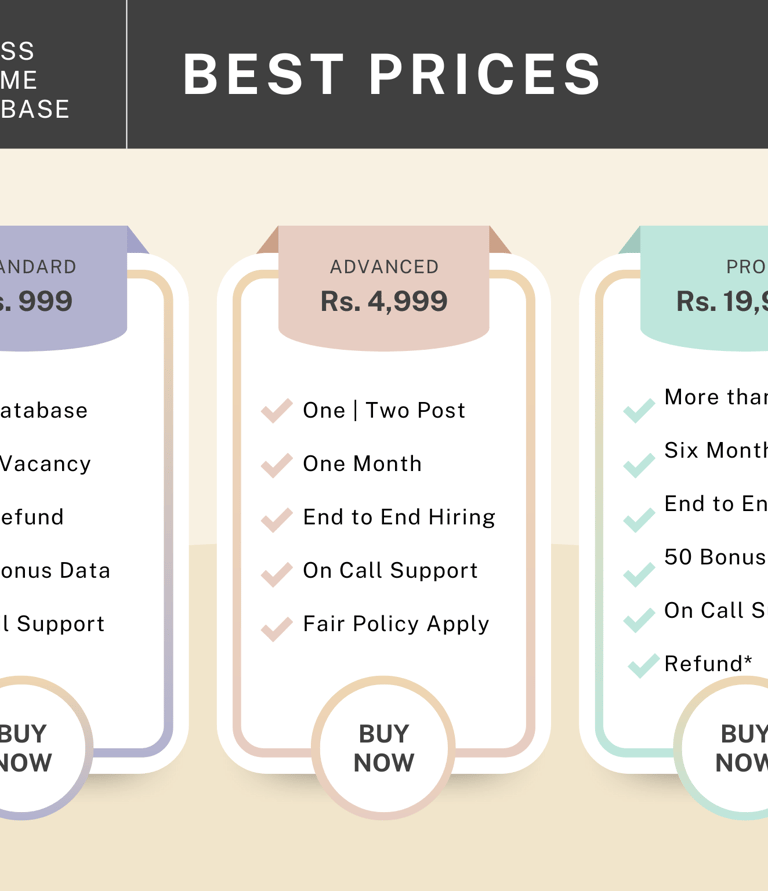Select the Pro plan header banner
Image resolution: width=768 pixels, height=891 pixels.
coord(705,287)
